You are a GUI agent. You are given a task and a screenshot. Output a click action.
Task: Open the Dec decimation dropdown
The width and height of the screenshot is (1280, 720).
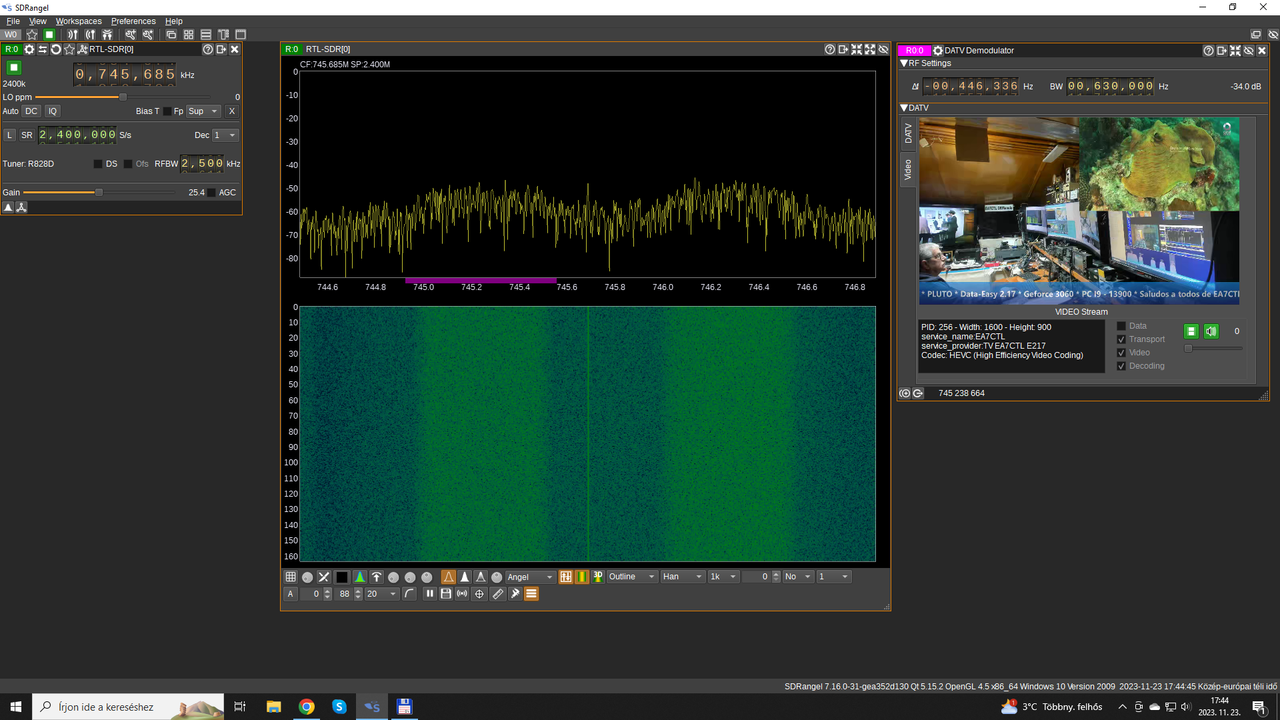point(225,135)
